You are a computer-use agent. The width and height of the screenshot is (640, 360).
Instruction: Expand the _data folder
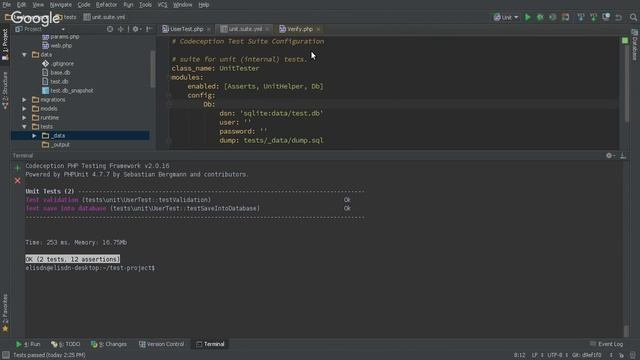click(34, 136)
